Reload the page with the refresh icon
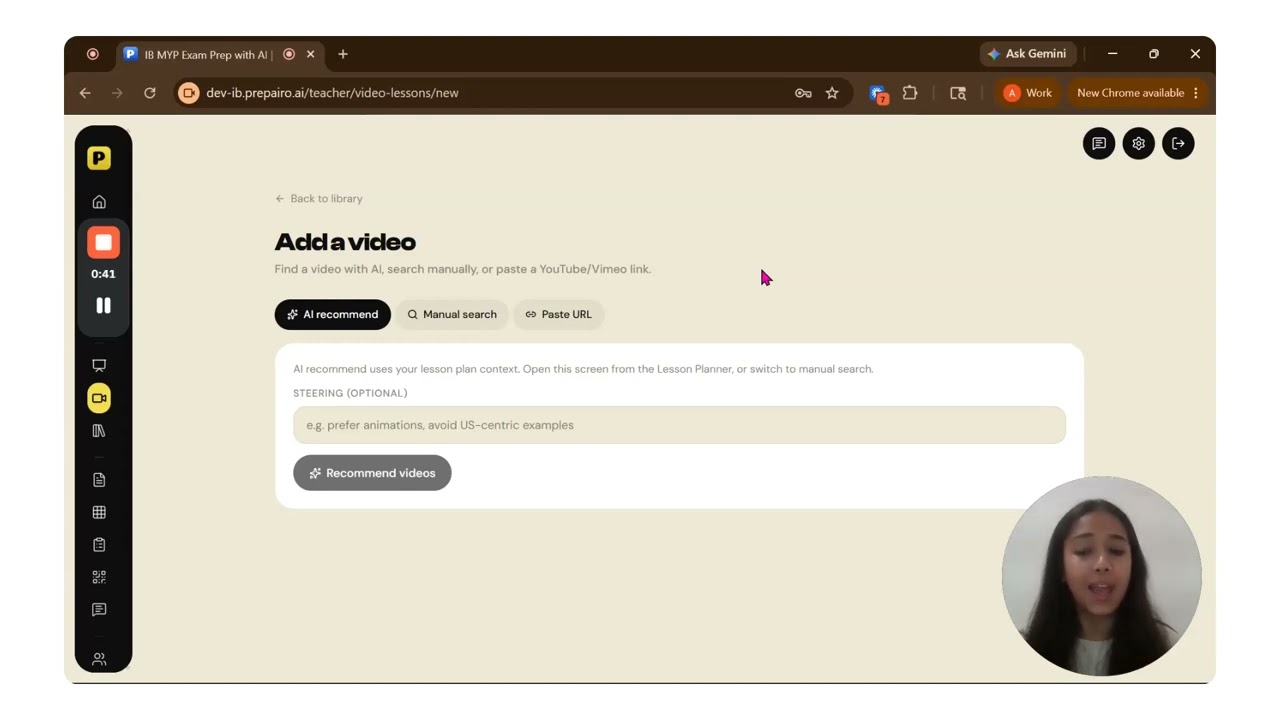The width and height of the screenshot is (1280, 720). [150, 93]
